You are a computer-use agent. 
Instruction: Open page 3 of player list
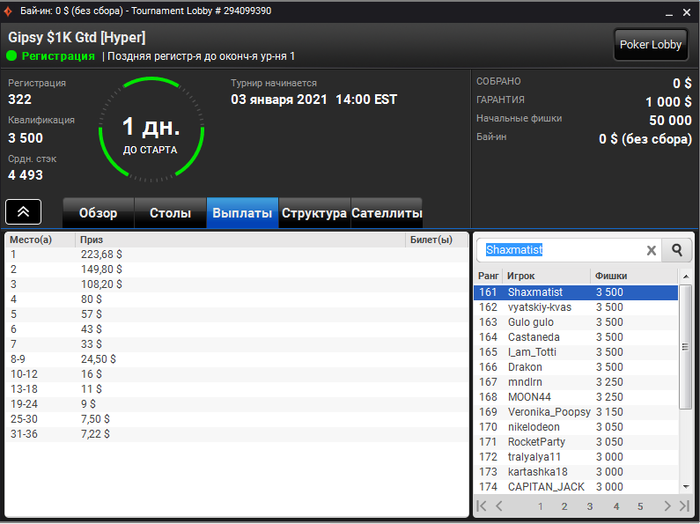tap(590, 507)
